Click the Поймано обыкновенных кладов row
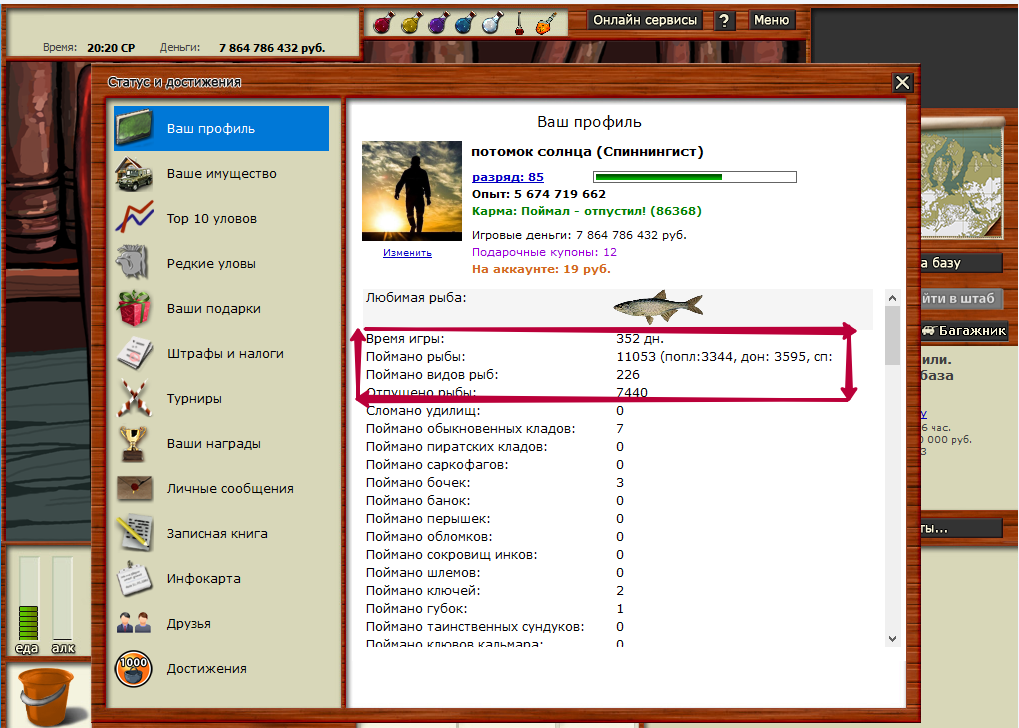 pyautogui.click(x=619, y=429)
